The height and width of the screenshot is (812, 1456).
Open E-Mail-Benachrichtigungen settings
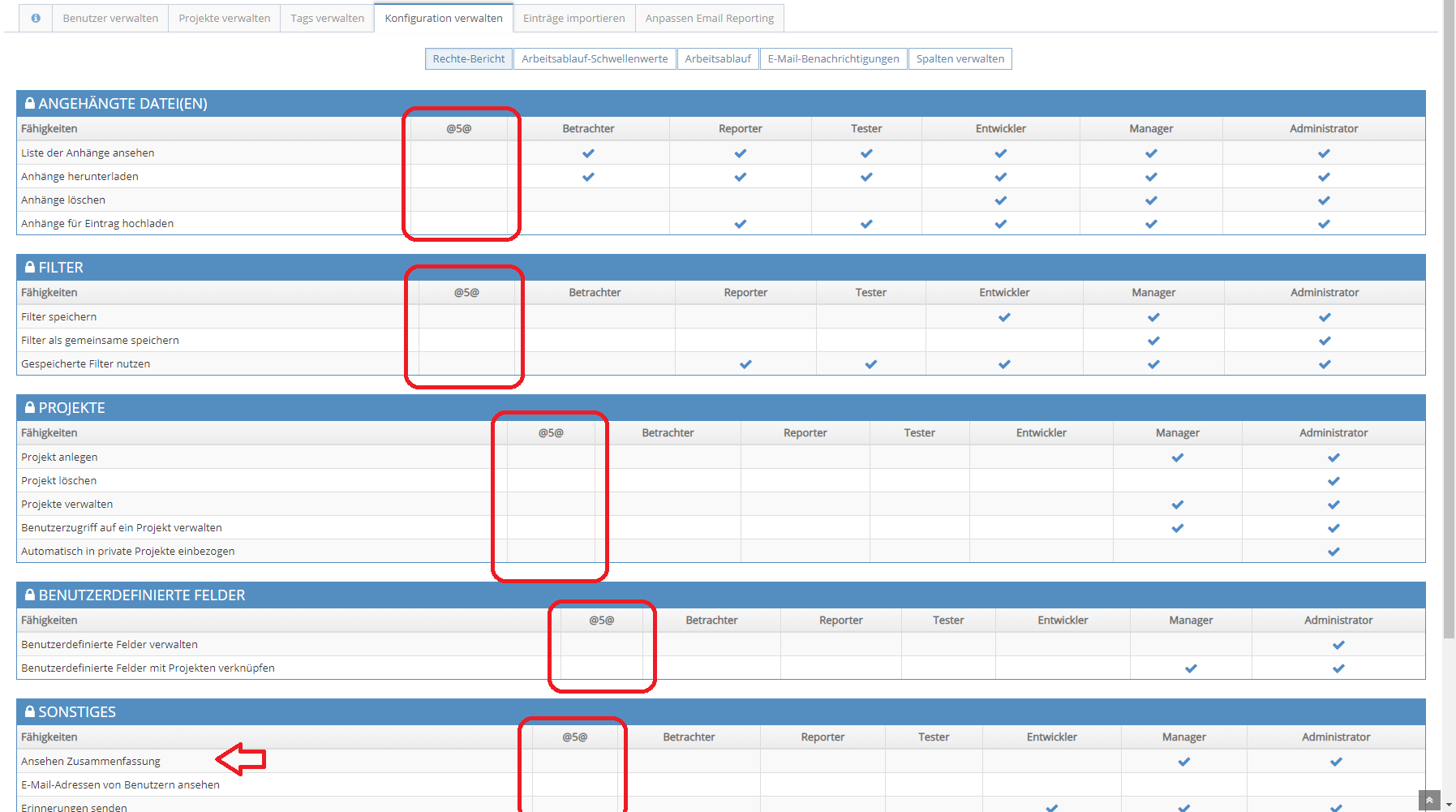point(833,58)
